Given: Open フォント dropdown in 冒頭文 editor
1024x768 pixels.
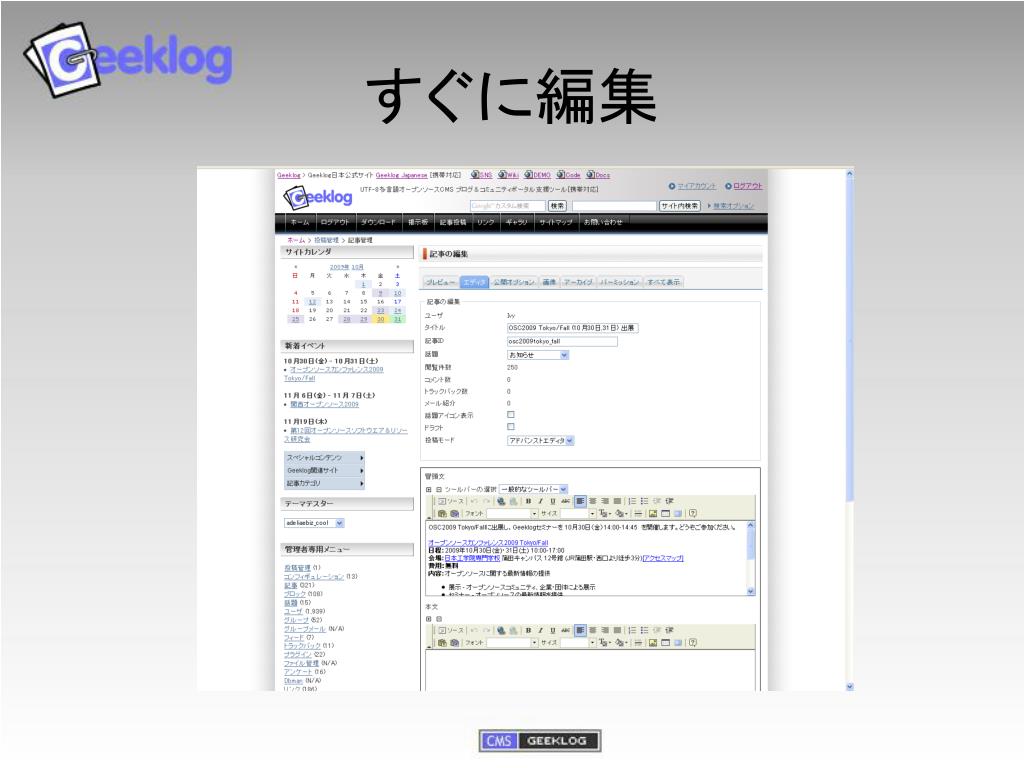Looking at the screenshot, I should 513,513.
